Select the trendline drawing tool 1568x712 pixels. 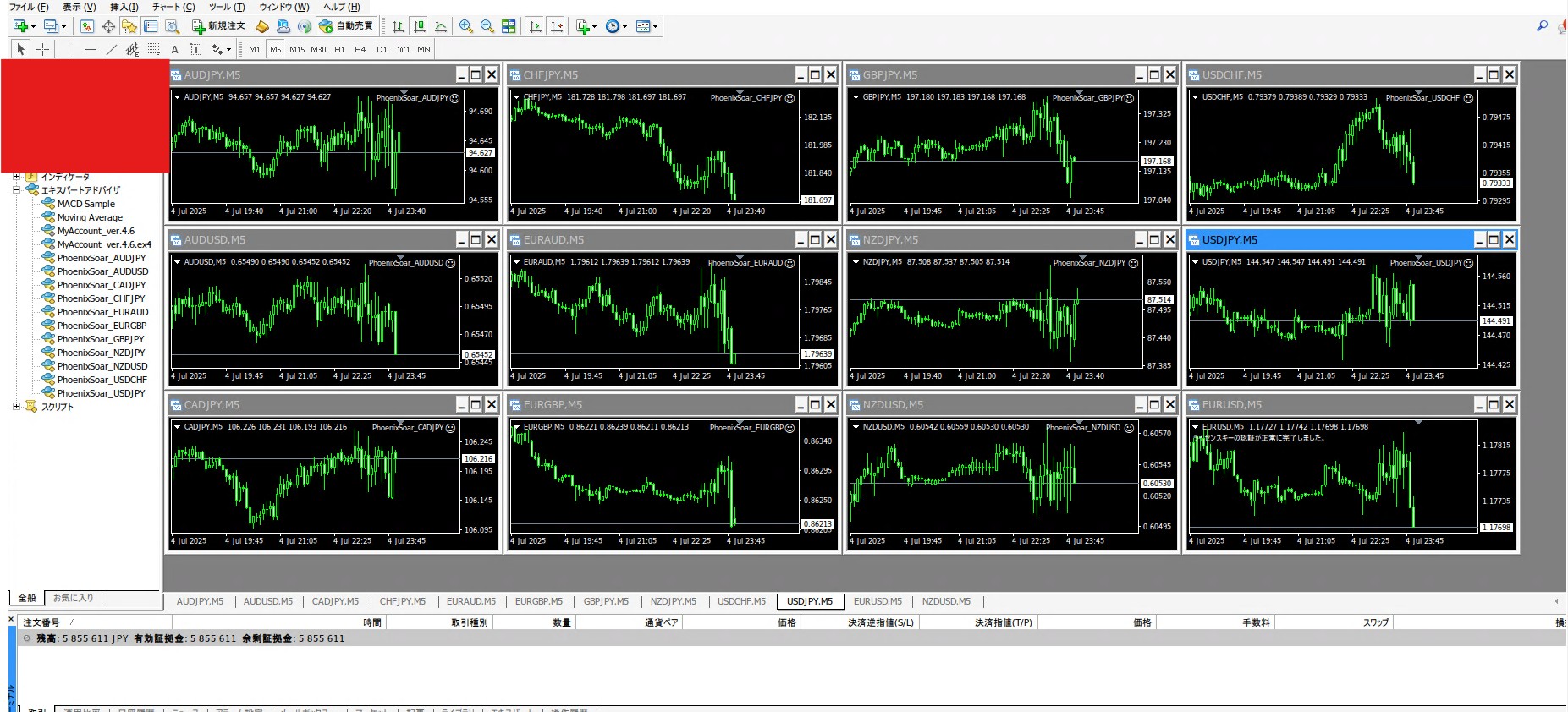click(x=111, y=49)
